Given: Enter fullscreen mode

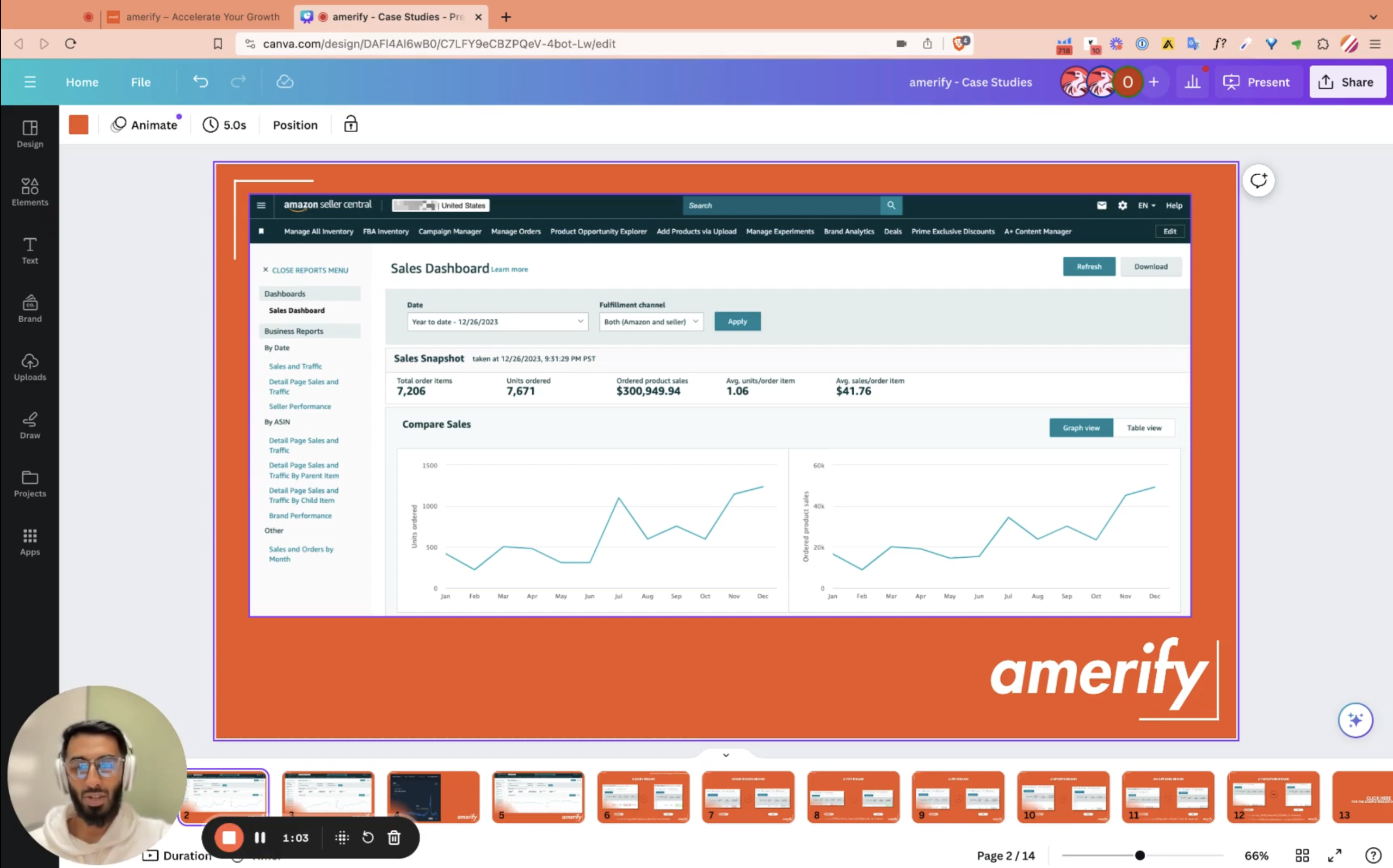Looking at the screenshot, I should click(x=1334, y=855).
